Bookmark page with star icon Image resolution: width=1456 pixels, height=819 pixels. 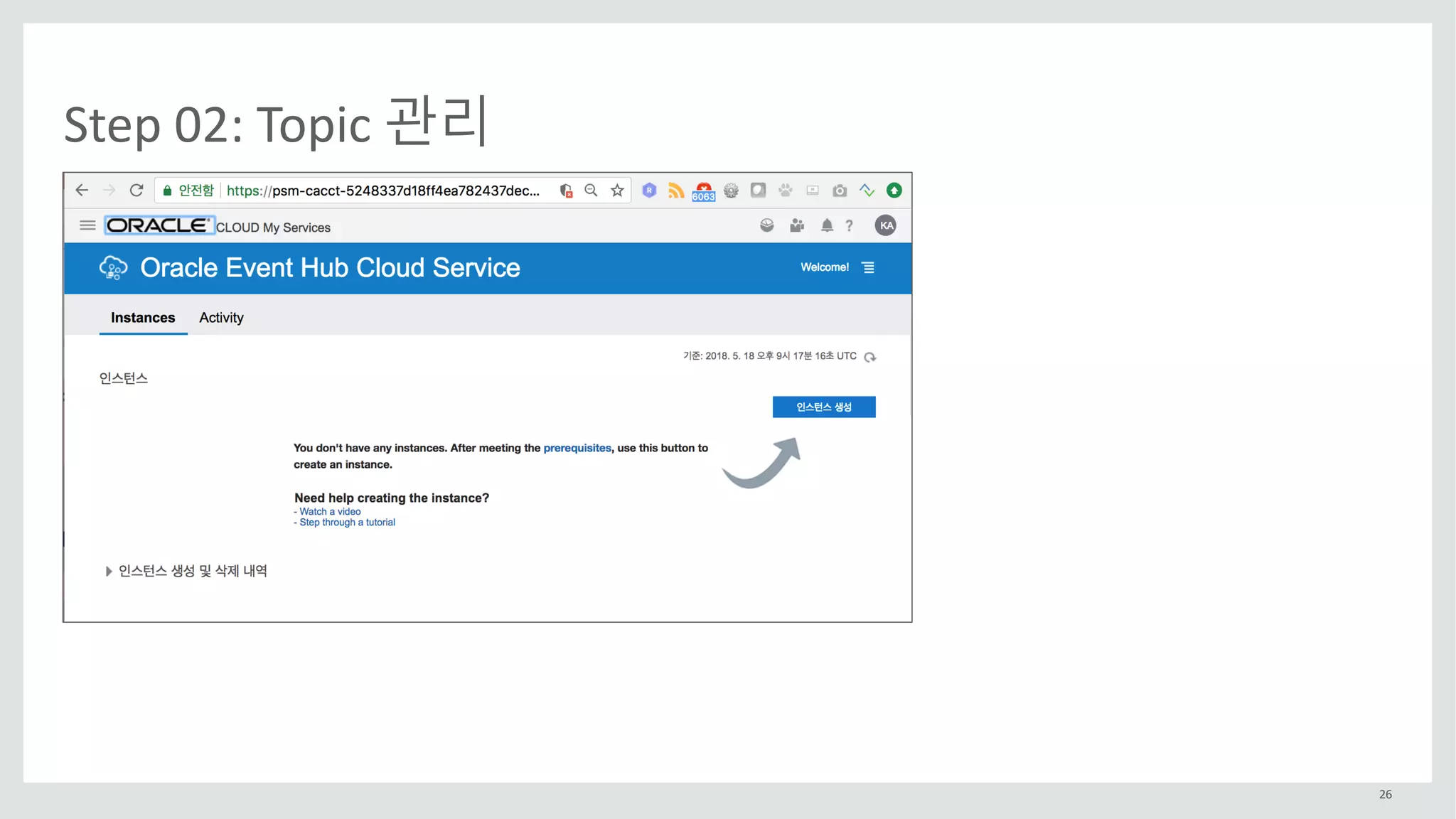click(617, 191)
